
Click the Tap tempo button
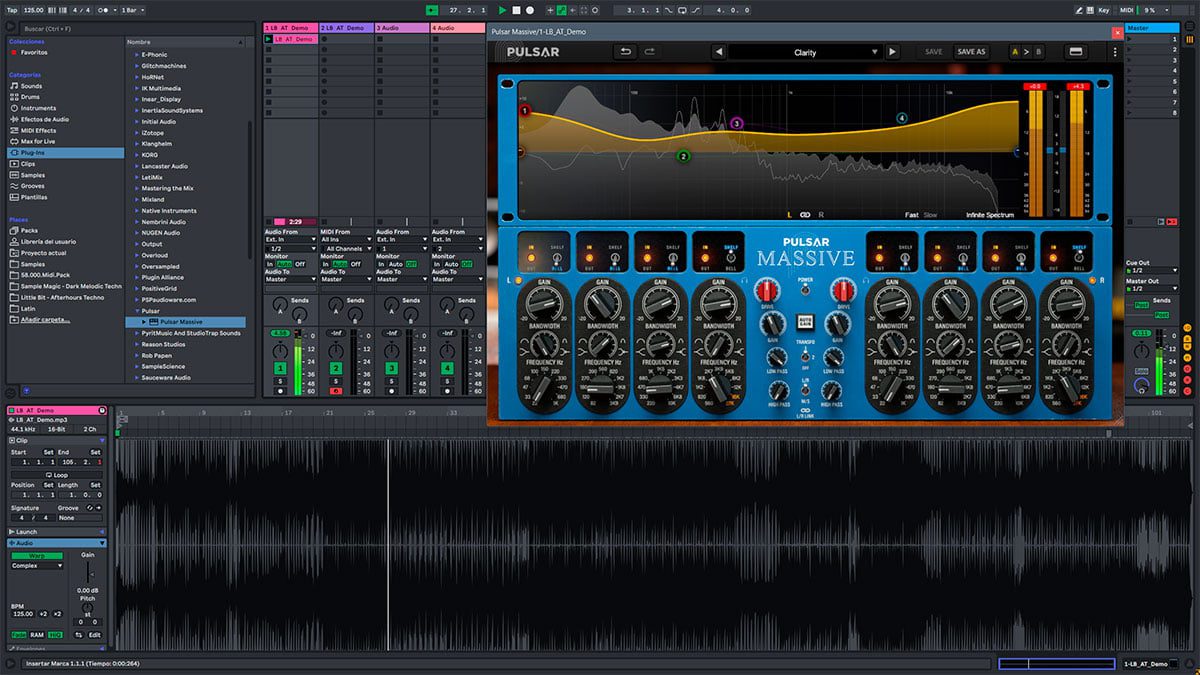click(x=12, y=10)
